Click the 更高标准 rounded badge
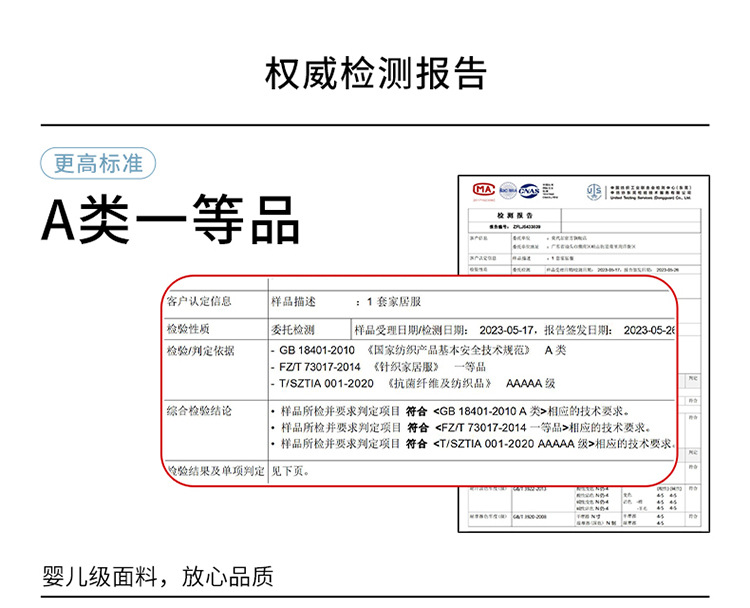This screenshot has height=608, width=750. tap(98, 164)
